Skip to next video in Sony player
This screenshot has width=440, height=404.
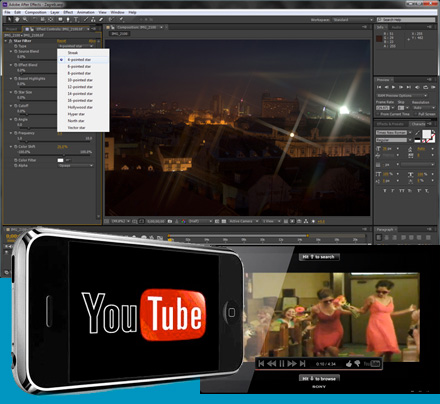point(302,364)
